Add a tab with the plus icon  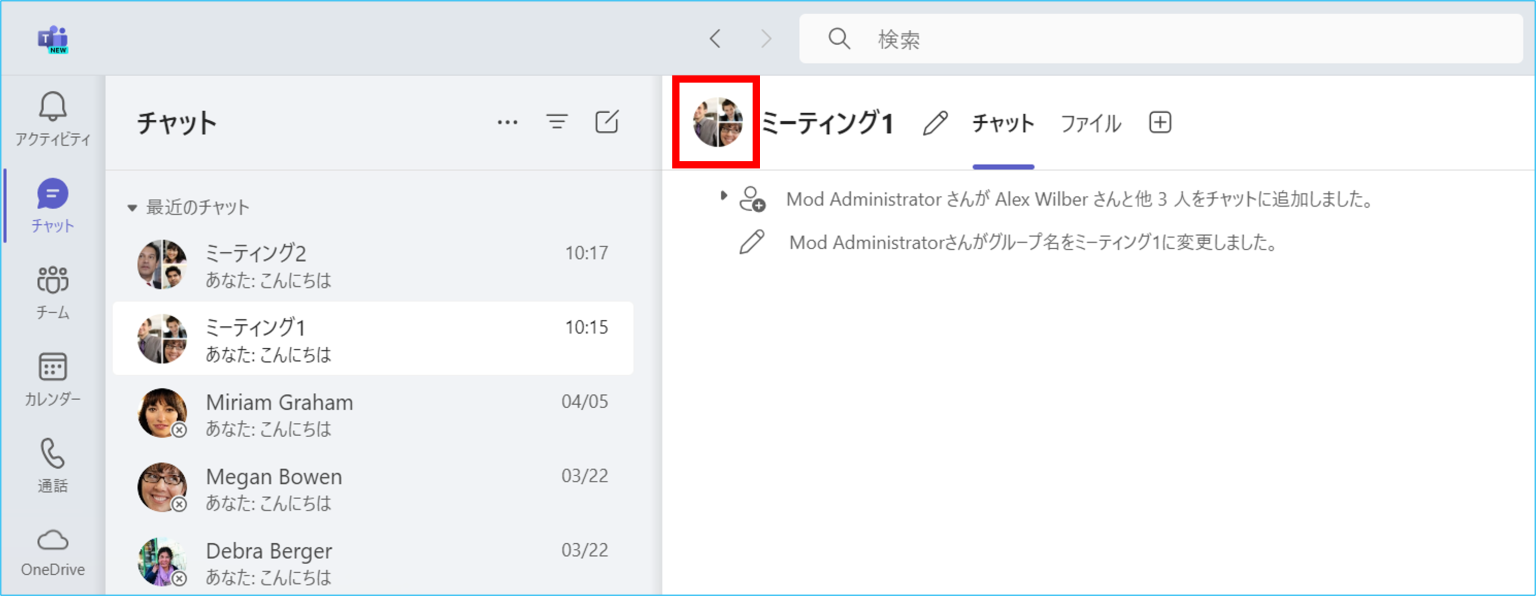point(1159,122)
